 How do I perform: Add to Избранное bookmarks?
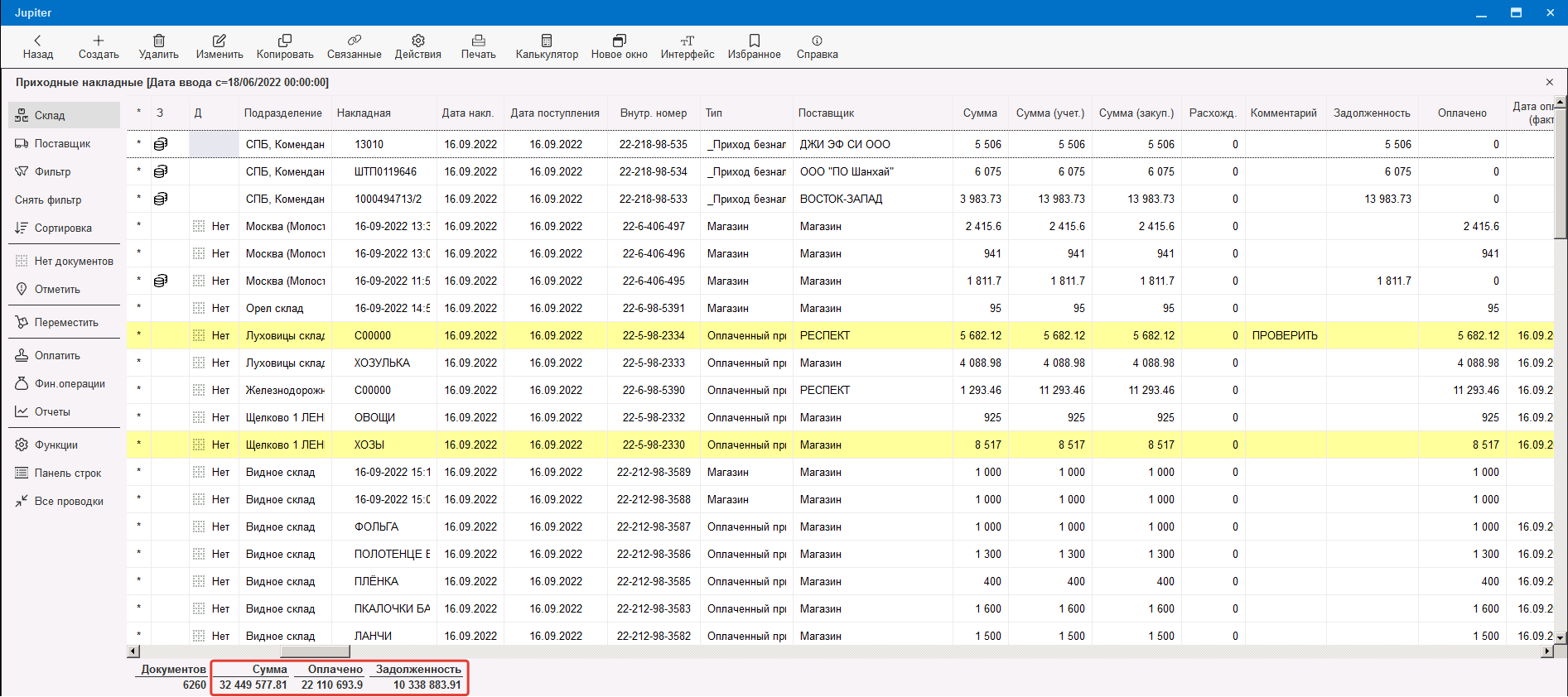pos(755,47)
